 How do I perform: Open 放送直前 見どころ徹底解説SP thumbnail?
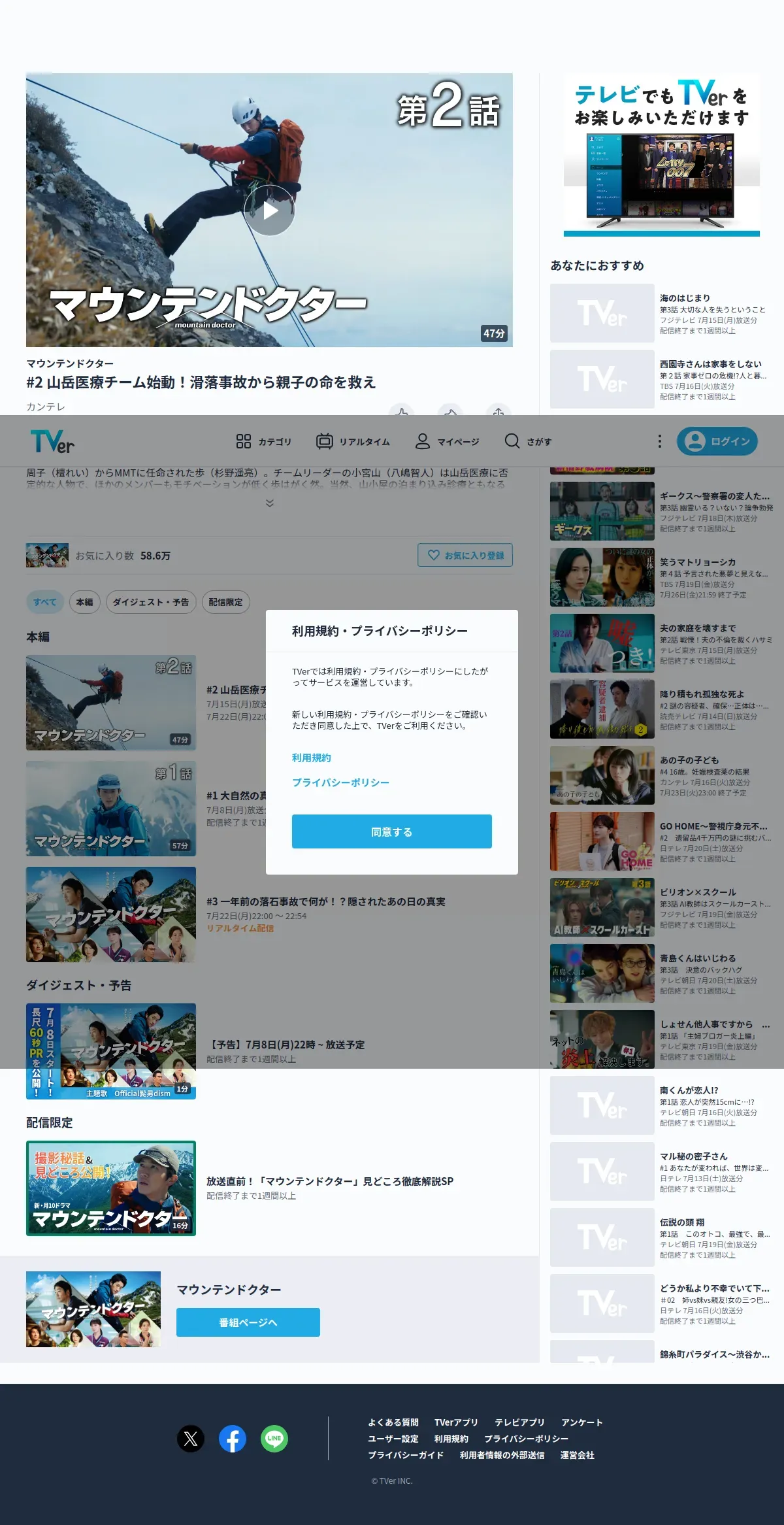pos(111,1188)
